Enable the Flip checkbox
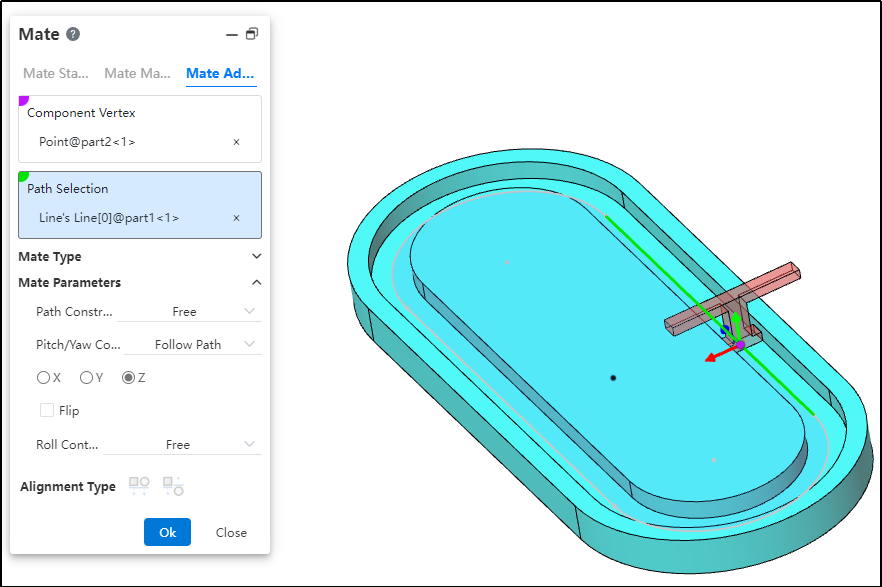The width and height of the screenshot is (882, 587). [x=47, y=410]
